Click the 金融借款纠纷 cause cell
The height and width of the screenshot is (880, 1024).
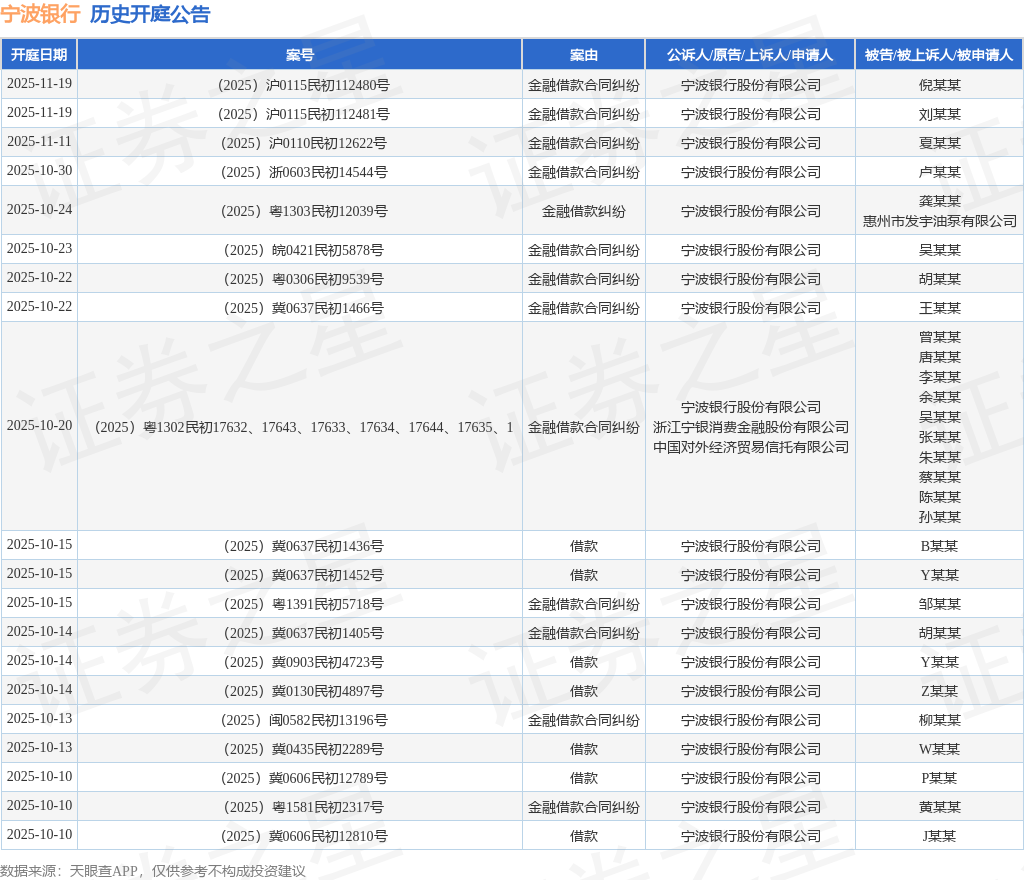pyautogui.click(x=584, y=211)
